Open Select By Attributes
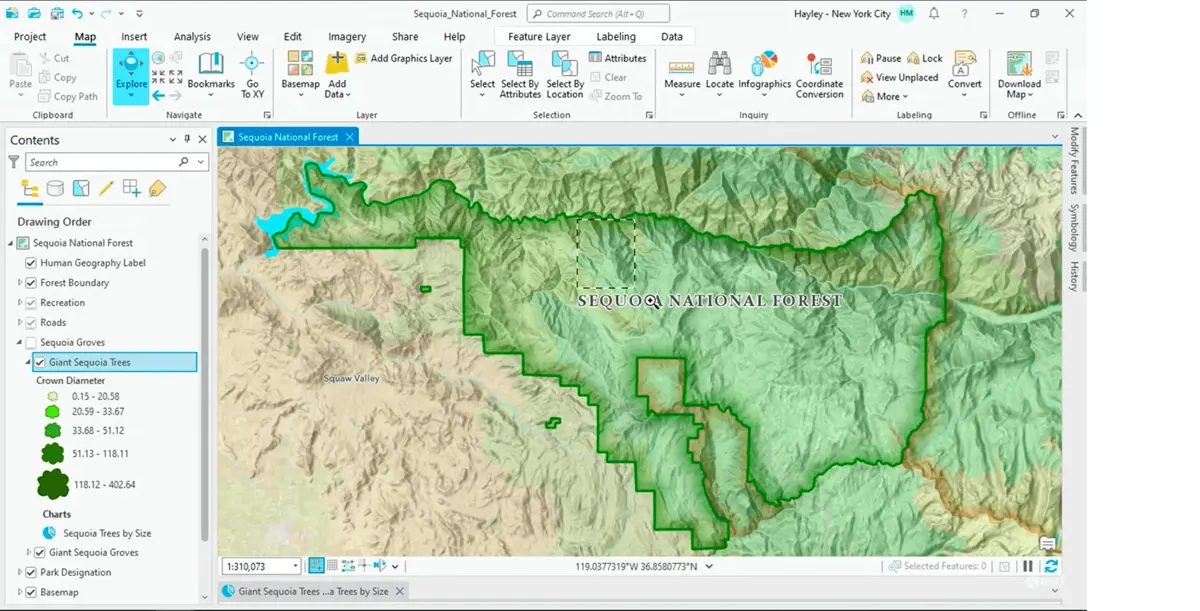The height and width of the screenshot is (611, 1200). tap(520, 75)
